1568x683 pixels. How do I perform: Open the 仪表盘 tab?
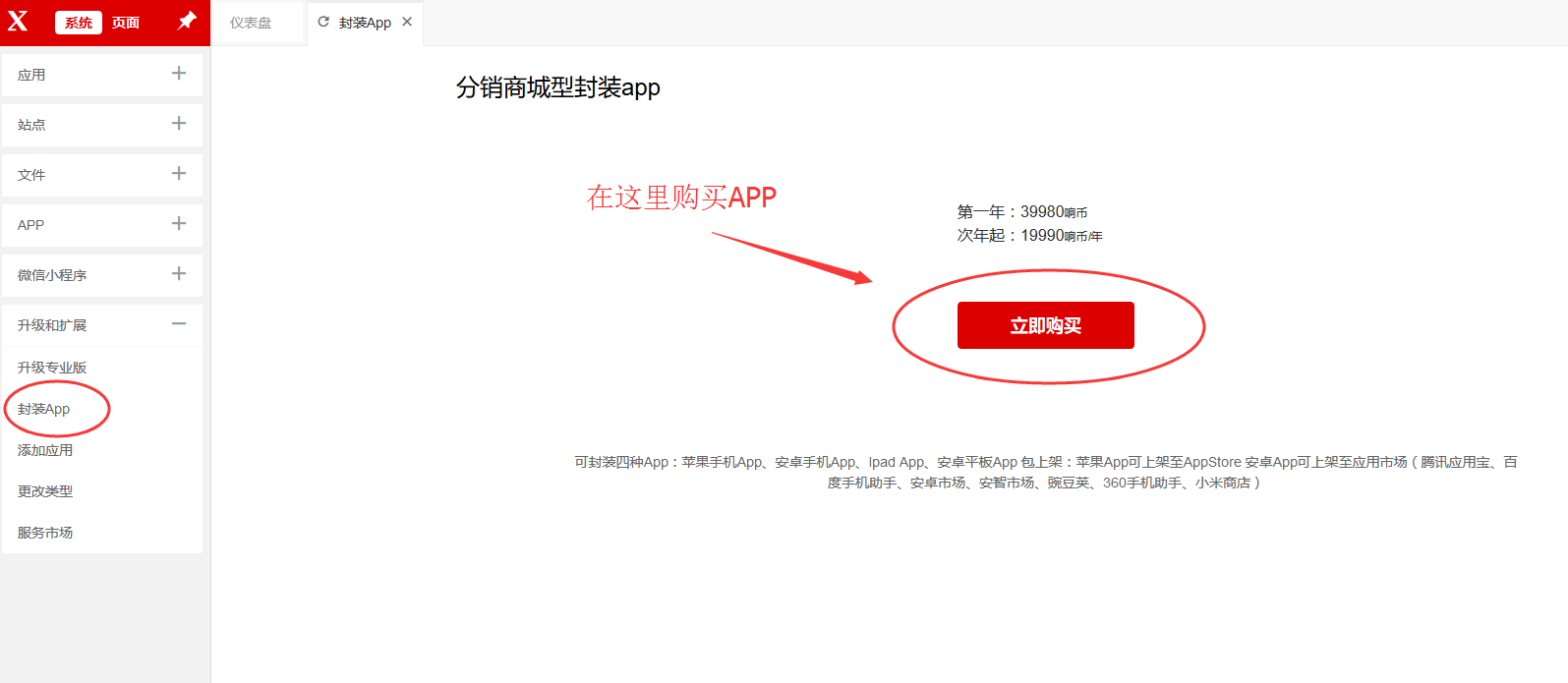click(251, 23)
